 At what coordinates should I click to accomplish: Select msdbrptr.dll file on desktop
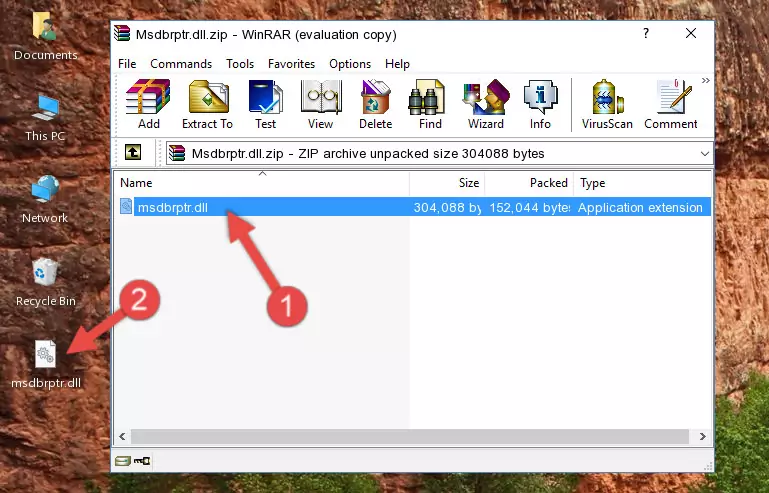pyautogui.click(x=46, y=364)
